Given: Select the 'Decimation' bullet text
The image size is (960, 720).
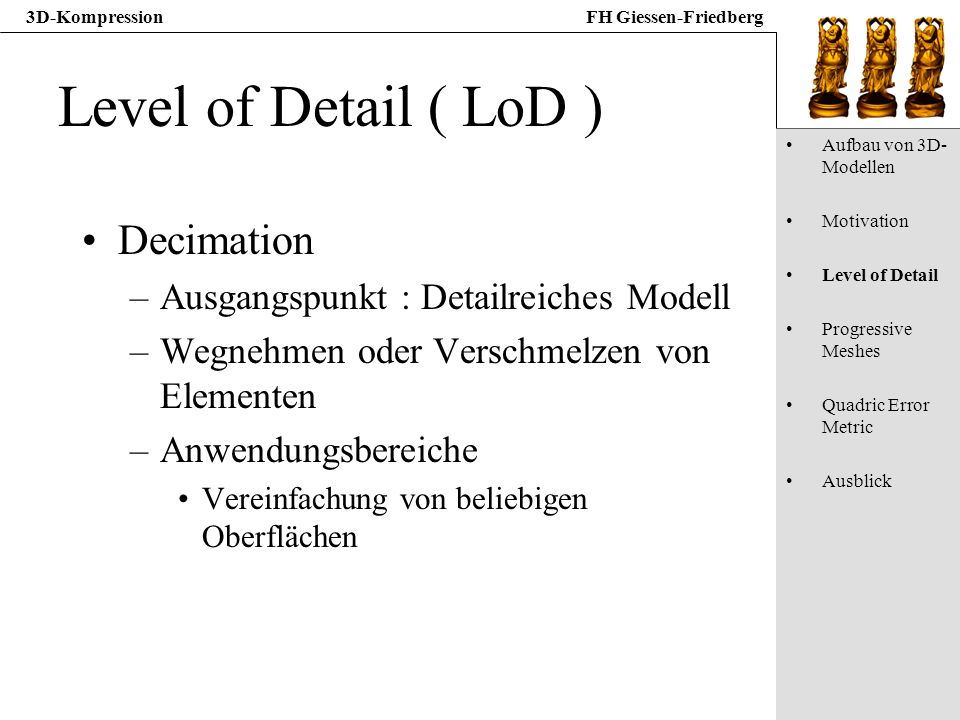Looking at the screenshot, I should tap(216, 240).
